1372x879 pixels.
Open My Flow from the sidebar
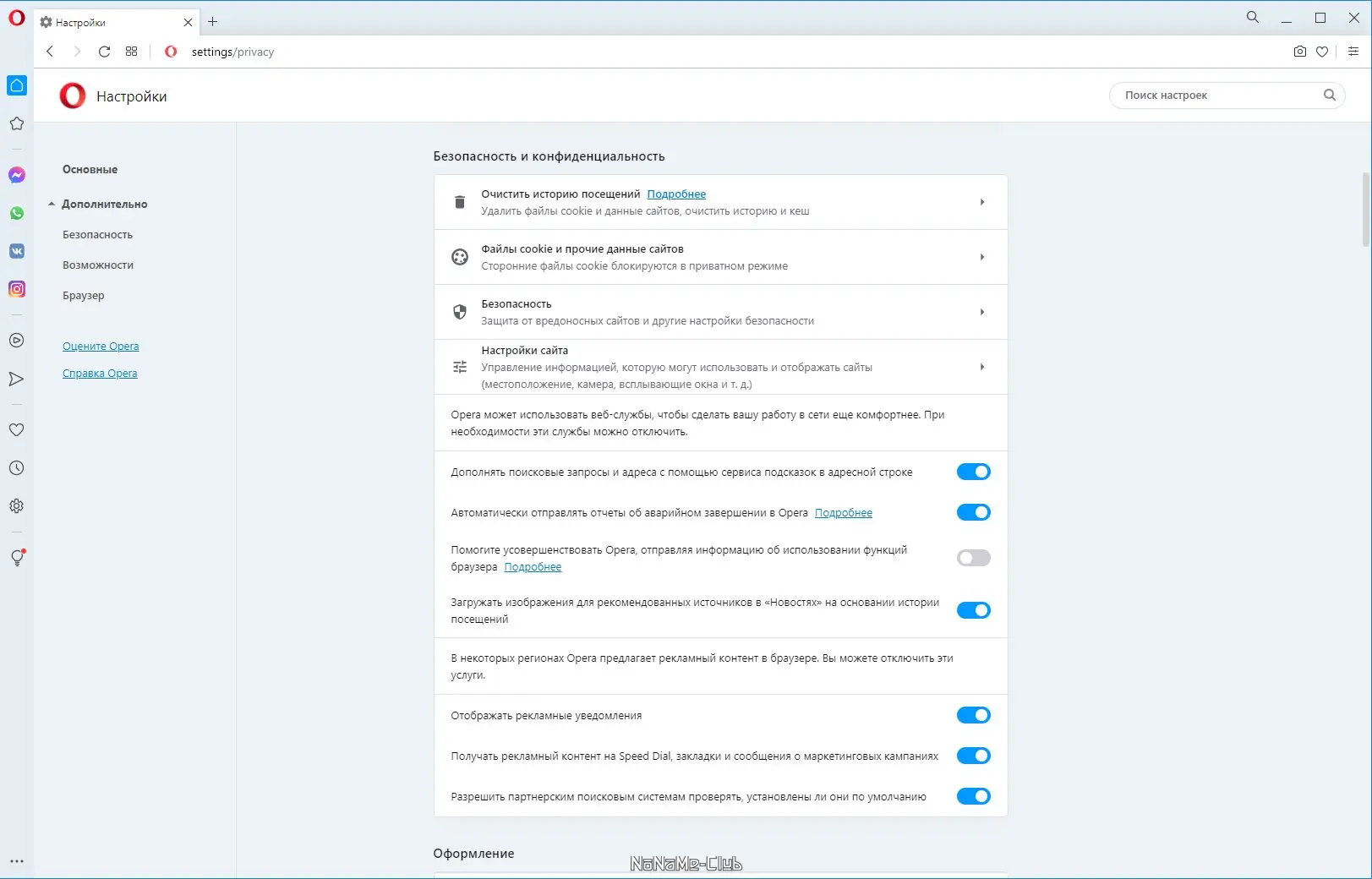17,379
